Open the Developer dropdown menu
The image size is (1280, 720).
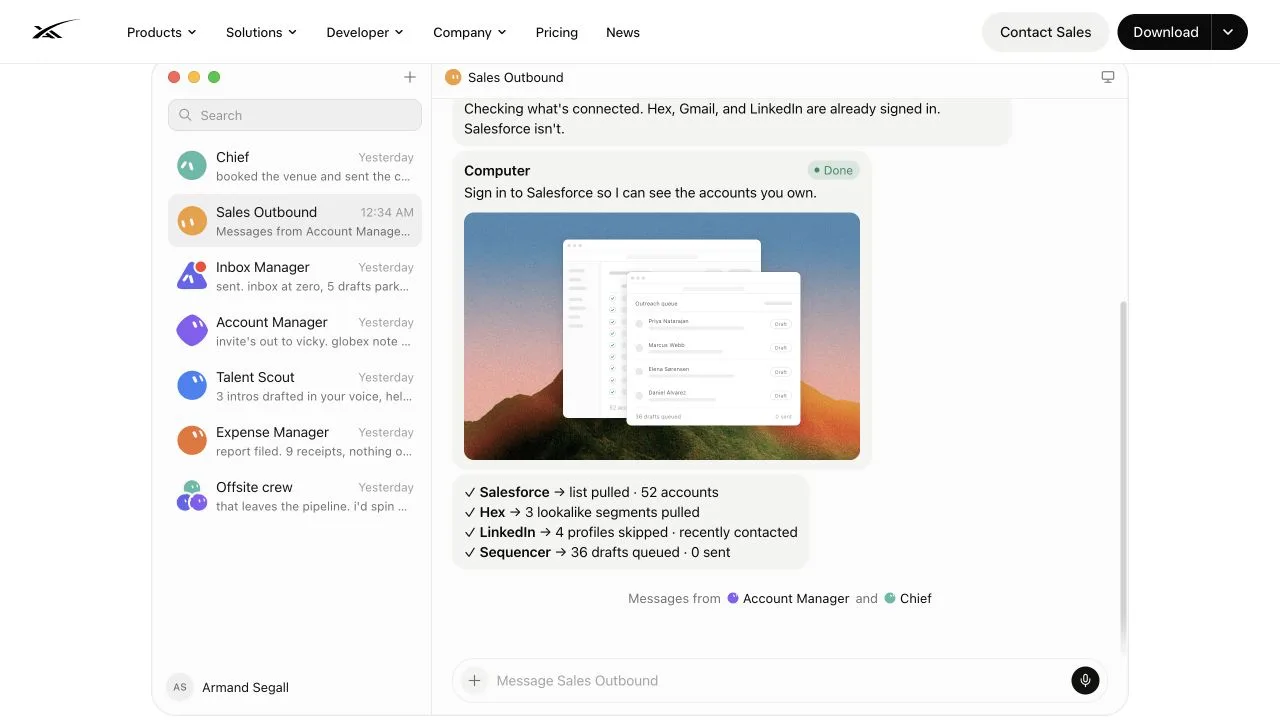(x=365, y=32)
